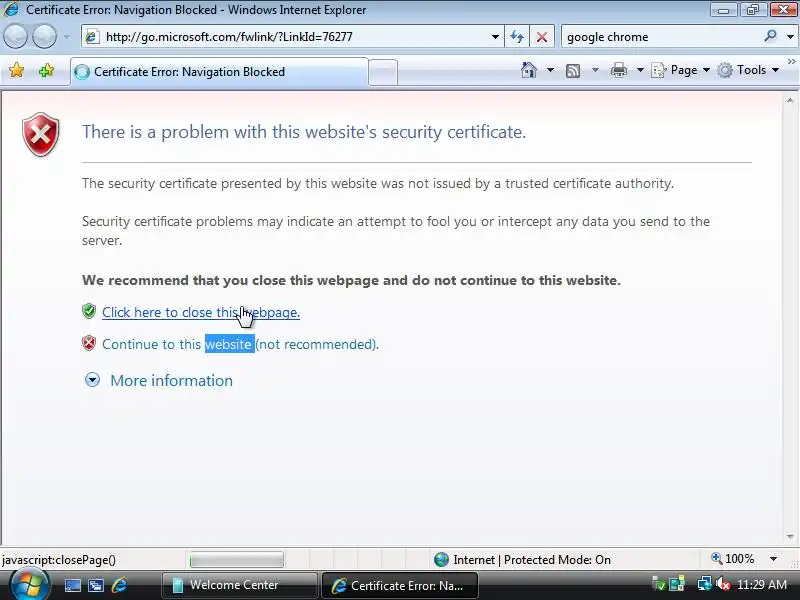Select the Certificate Error: Navigation Blocked tab

tap(219, 72)
